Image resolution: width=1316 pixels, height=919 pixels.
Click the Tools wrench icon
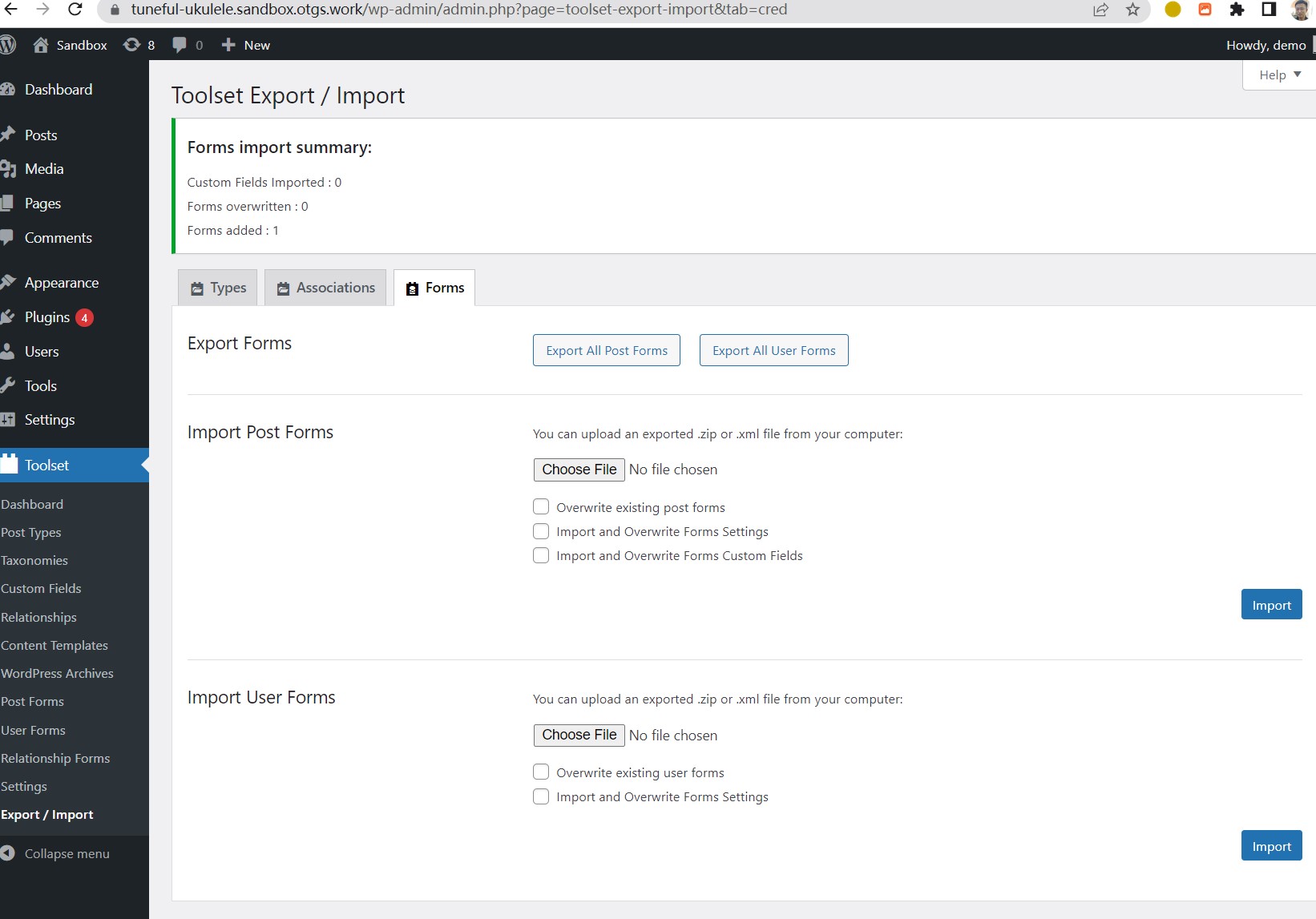point(8,385)
